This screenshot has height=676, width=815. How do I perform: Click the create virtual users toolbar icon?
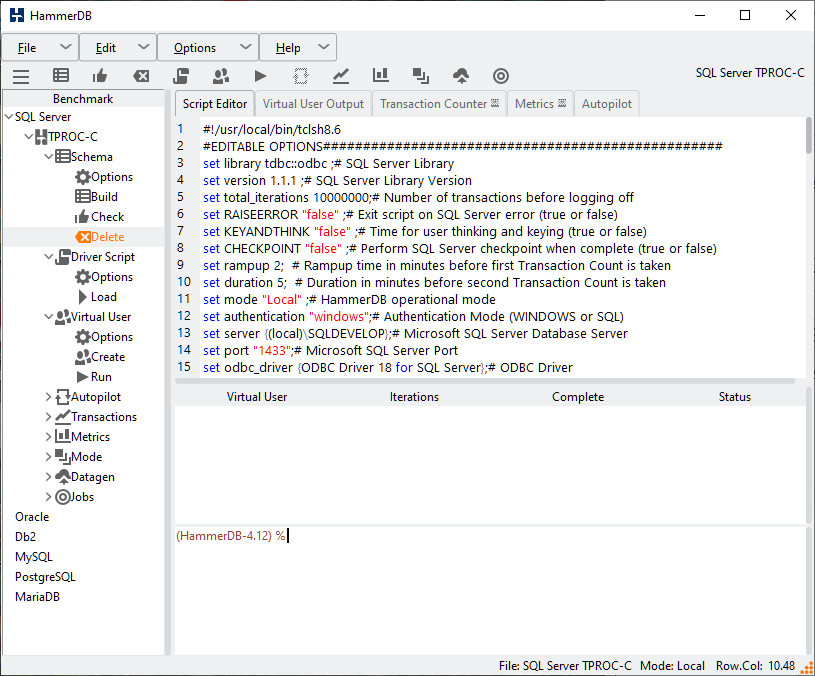[x=221, y=76]
